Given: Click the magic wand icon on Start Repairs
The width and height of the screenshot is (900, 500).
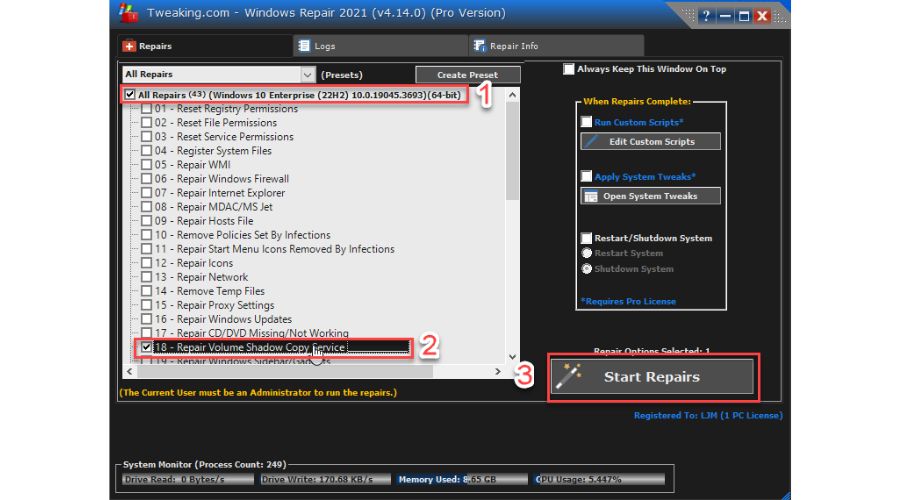Looking at the screenshot, I should (x=568, y=376).
